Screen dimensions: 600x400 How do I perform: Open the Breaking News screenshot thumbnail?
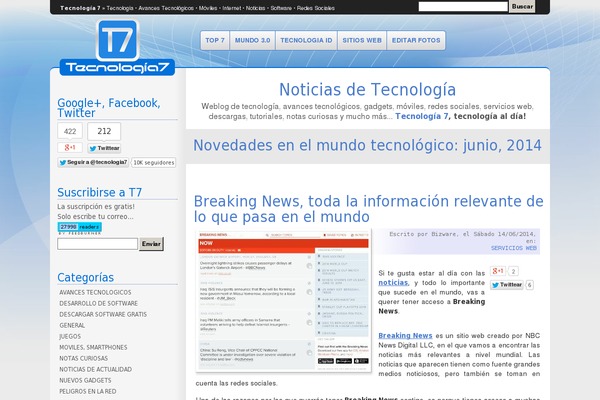284,301
